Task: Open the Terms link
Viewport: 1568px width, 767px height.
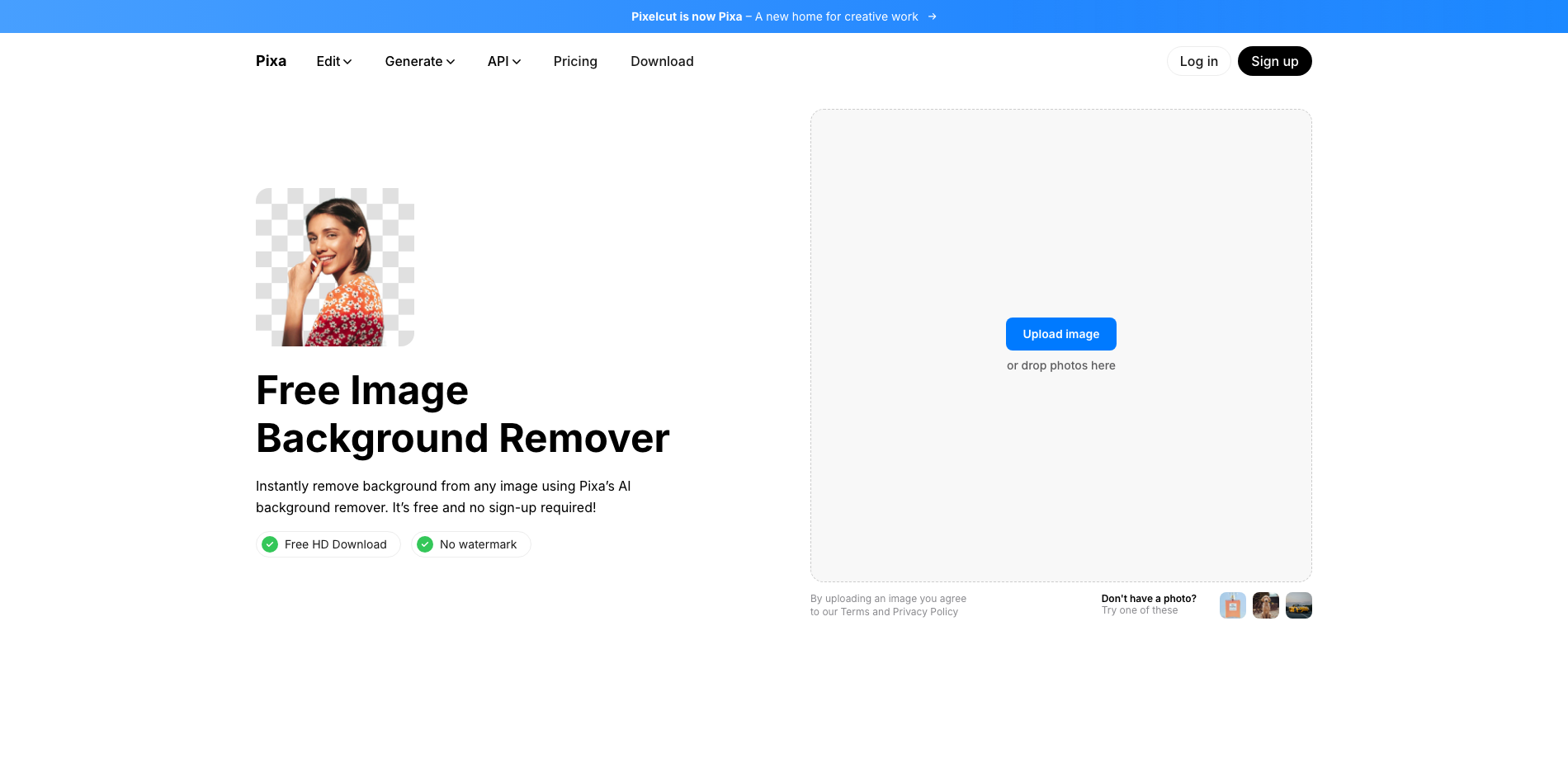Action: [x=855, y=612]
